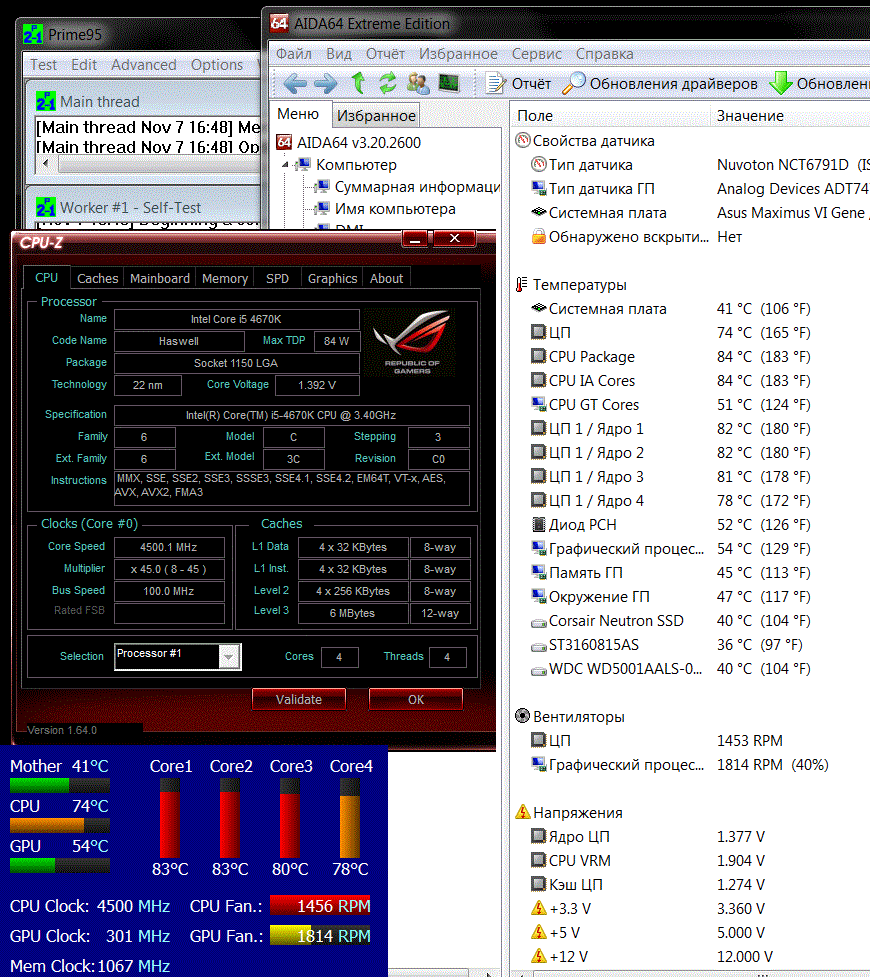870x977 pixels.
Task: Switch to the Избранное sidebar tab in AIDA64
Action: click(x=376, y=115)
